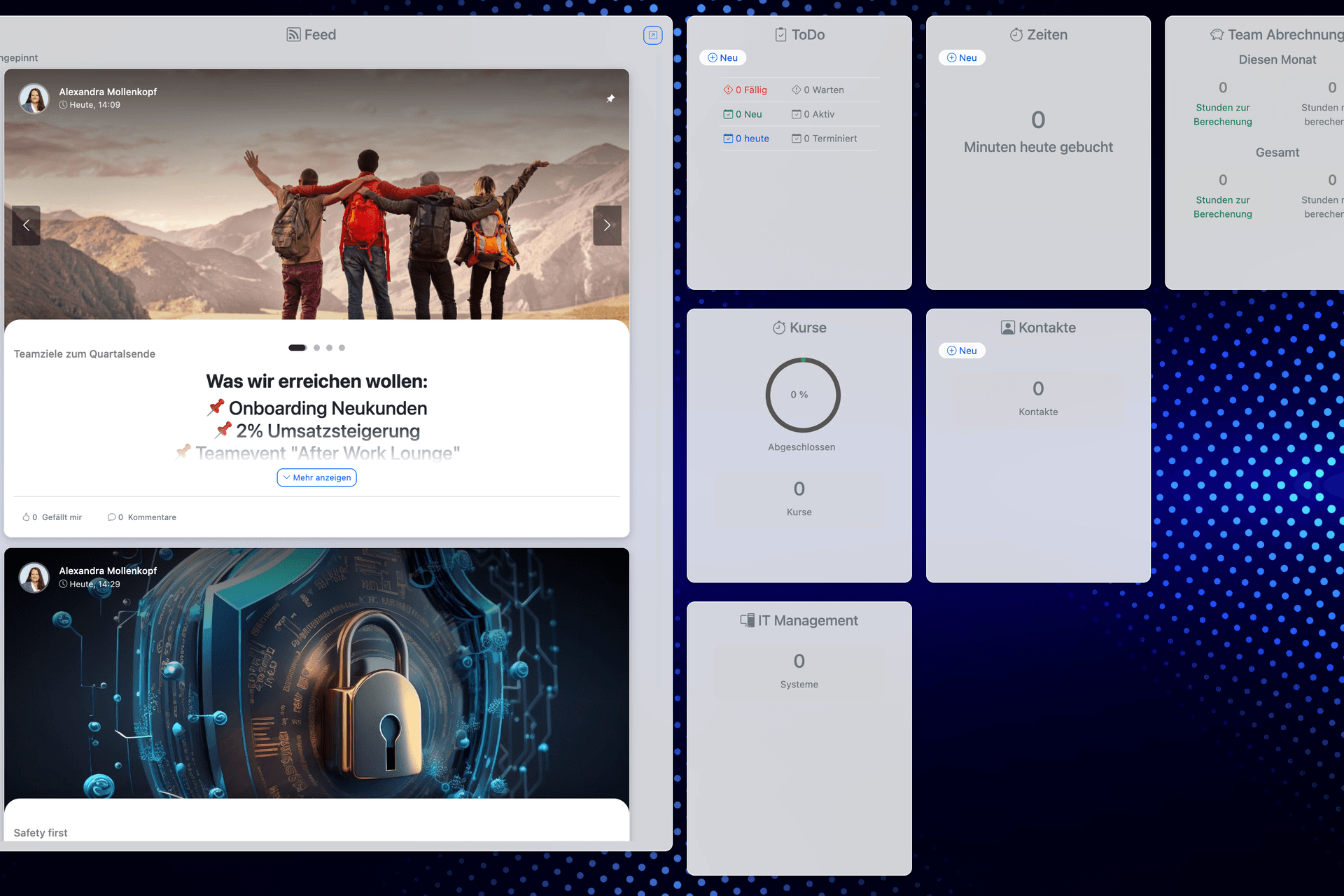Open the IT Management widget title

(799, 621)
